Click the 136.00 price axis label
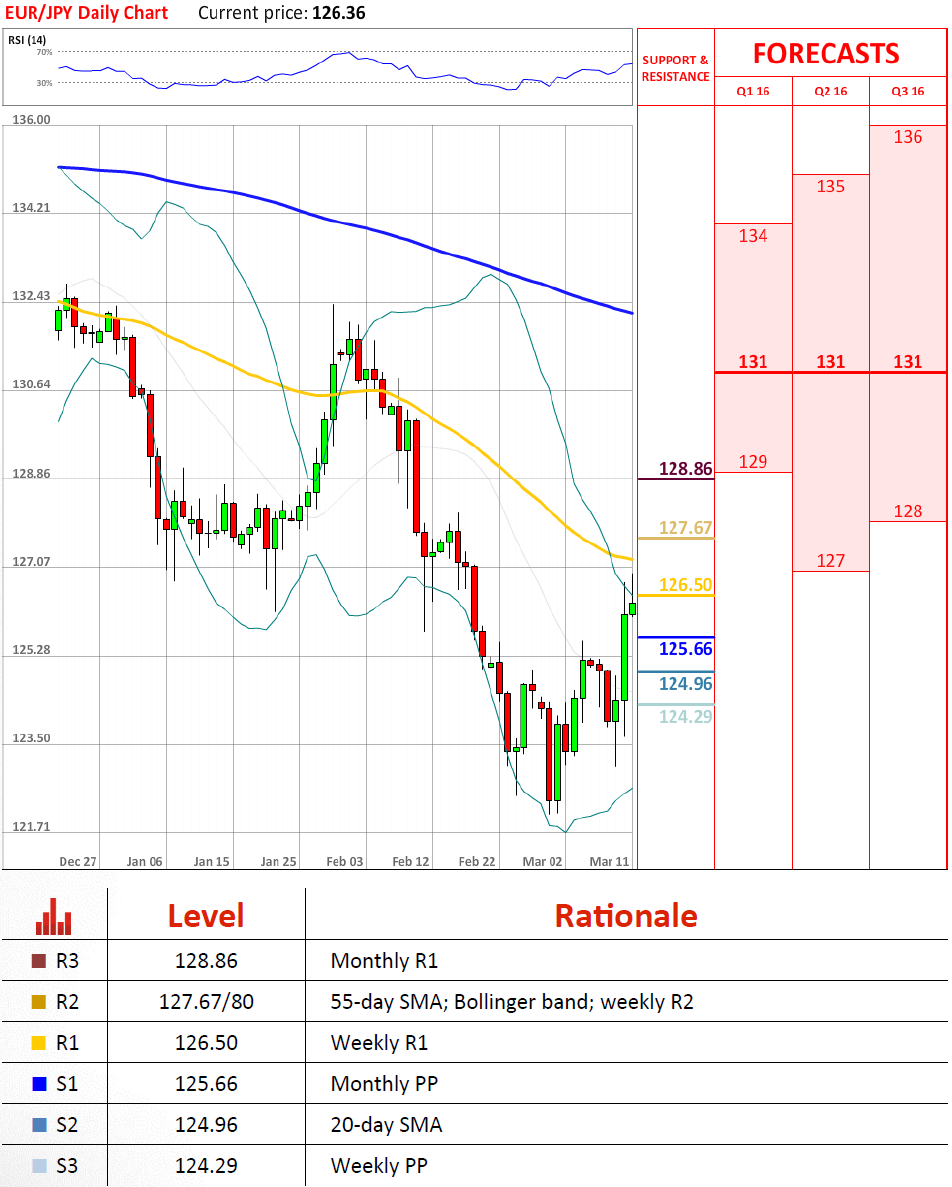The width and height of the screenshot is (952, 1187). coord(31,120)
